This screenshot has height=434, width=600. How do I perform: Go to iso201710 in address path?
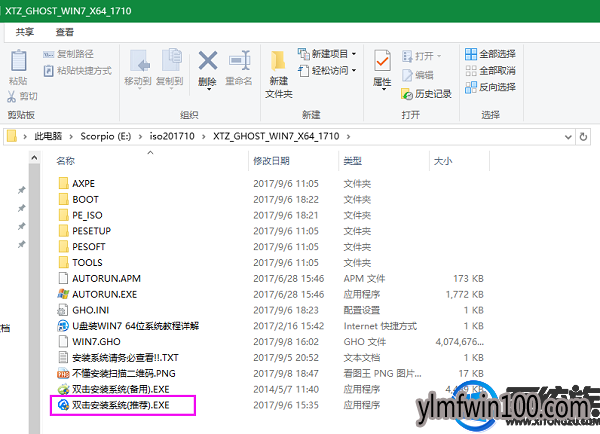click(x=172, y=136)
